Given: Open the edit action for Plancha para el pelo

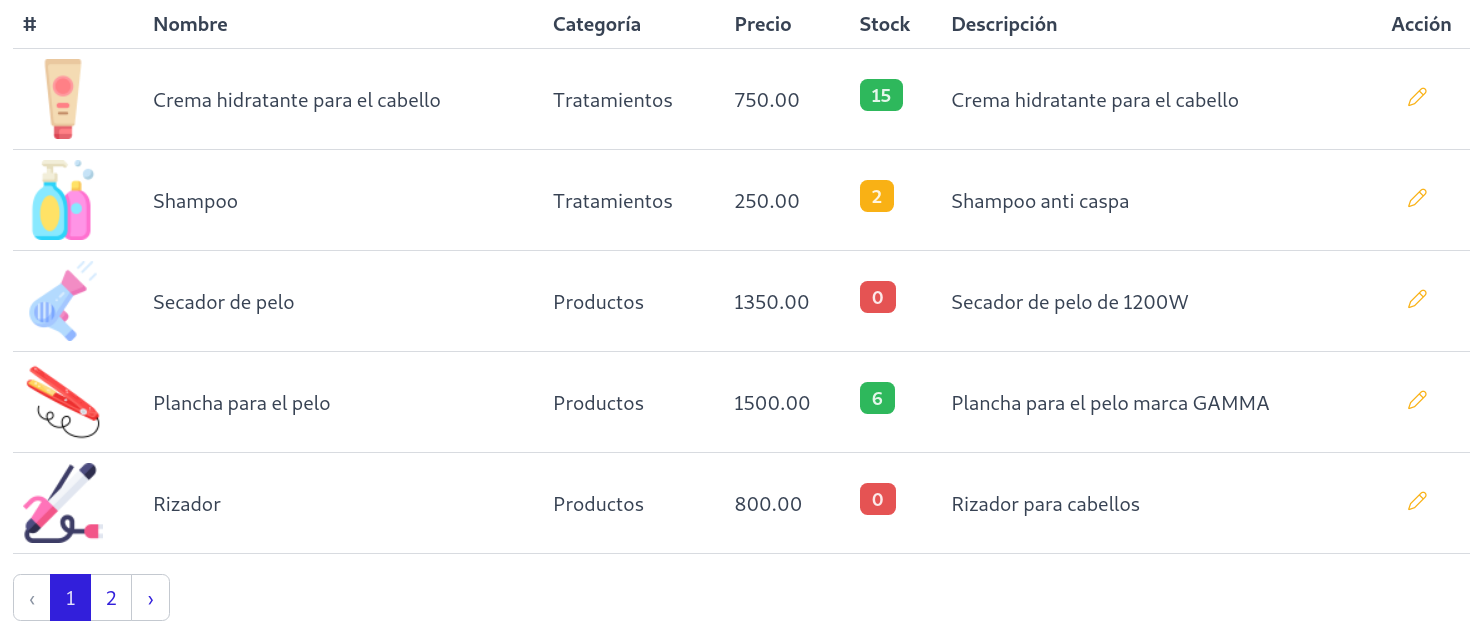Looking at the screenshot, I should pos(1417,400).
